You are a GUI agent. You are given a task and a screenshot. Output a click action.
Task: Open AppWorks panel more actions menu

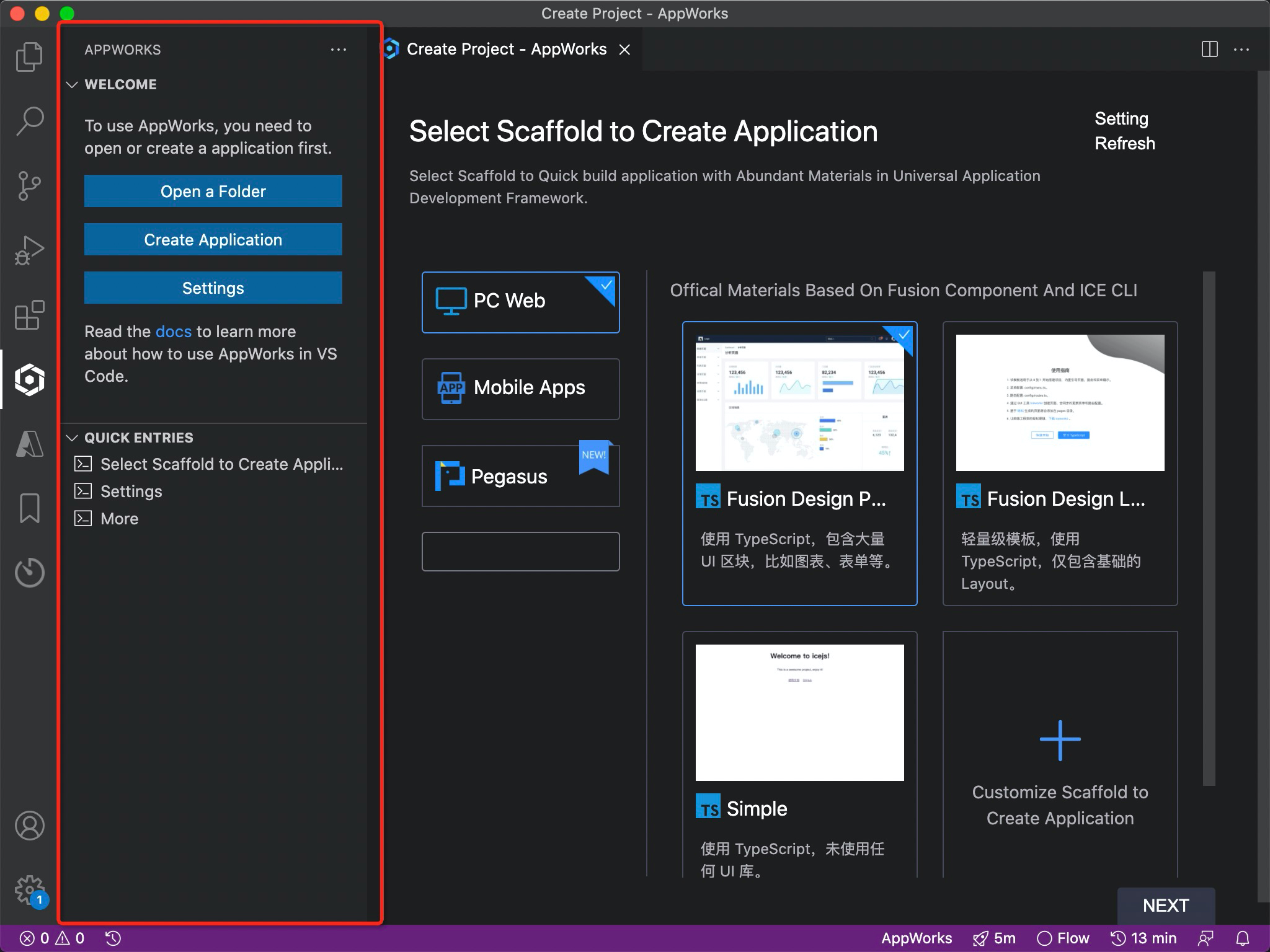click(x=338, y=50)
